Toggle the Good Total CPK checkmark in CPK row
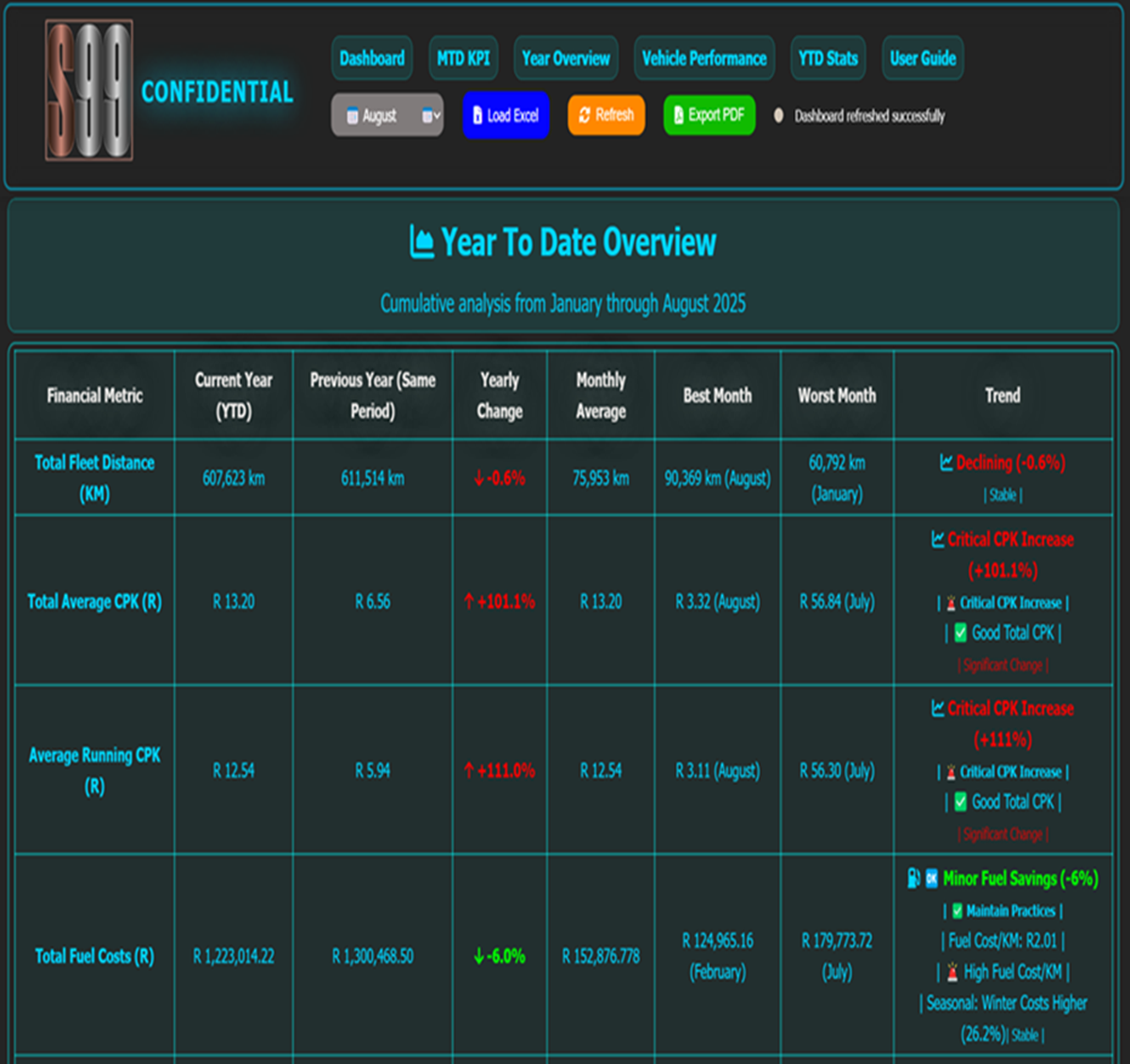Viewport: 1130px width, 1064px height. click(x=960, y=633)
